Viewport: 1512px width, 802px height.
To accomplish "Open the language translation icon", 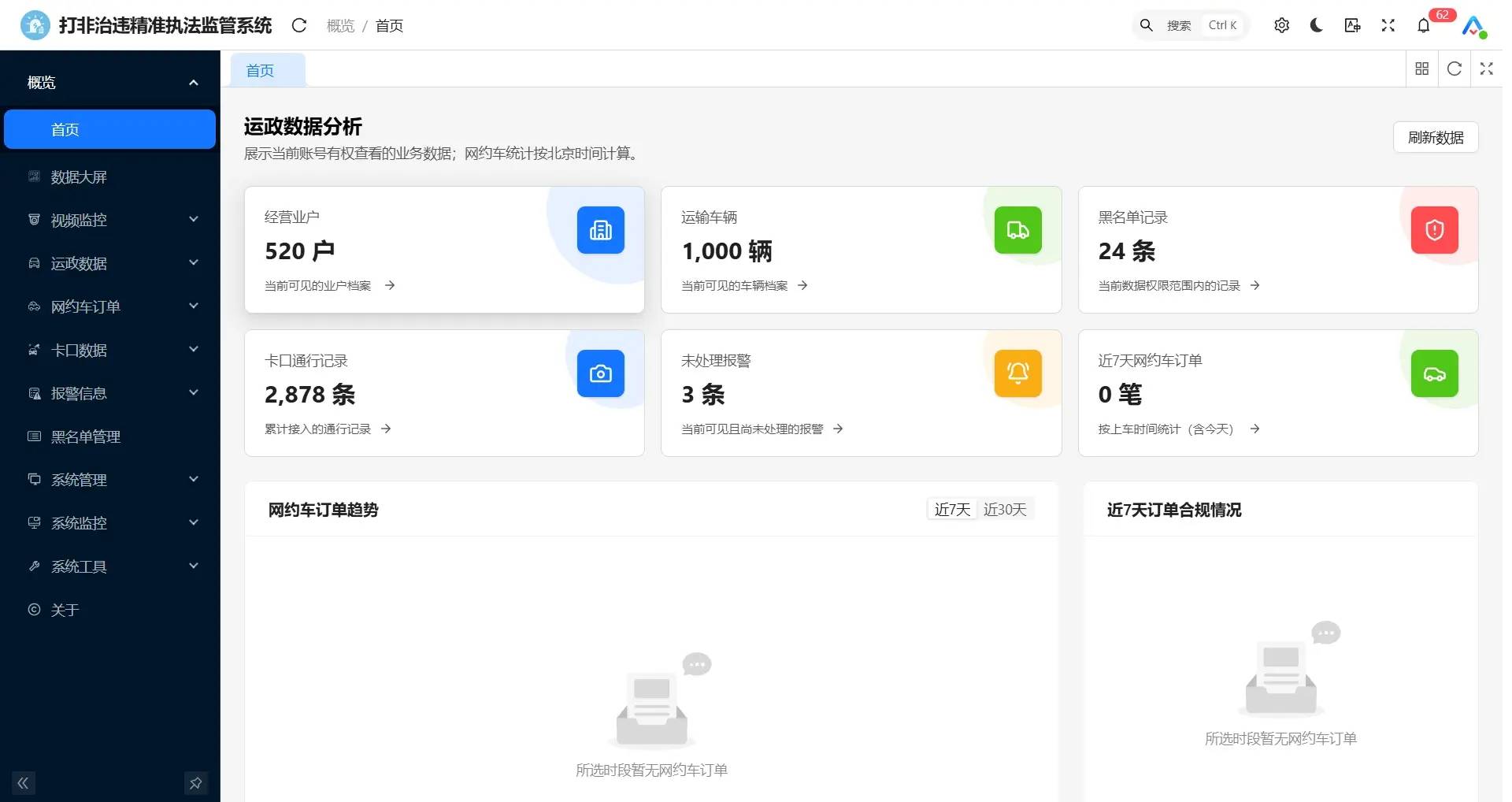I will tap(1352, 25).
